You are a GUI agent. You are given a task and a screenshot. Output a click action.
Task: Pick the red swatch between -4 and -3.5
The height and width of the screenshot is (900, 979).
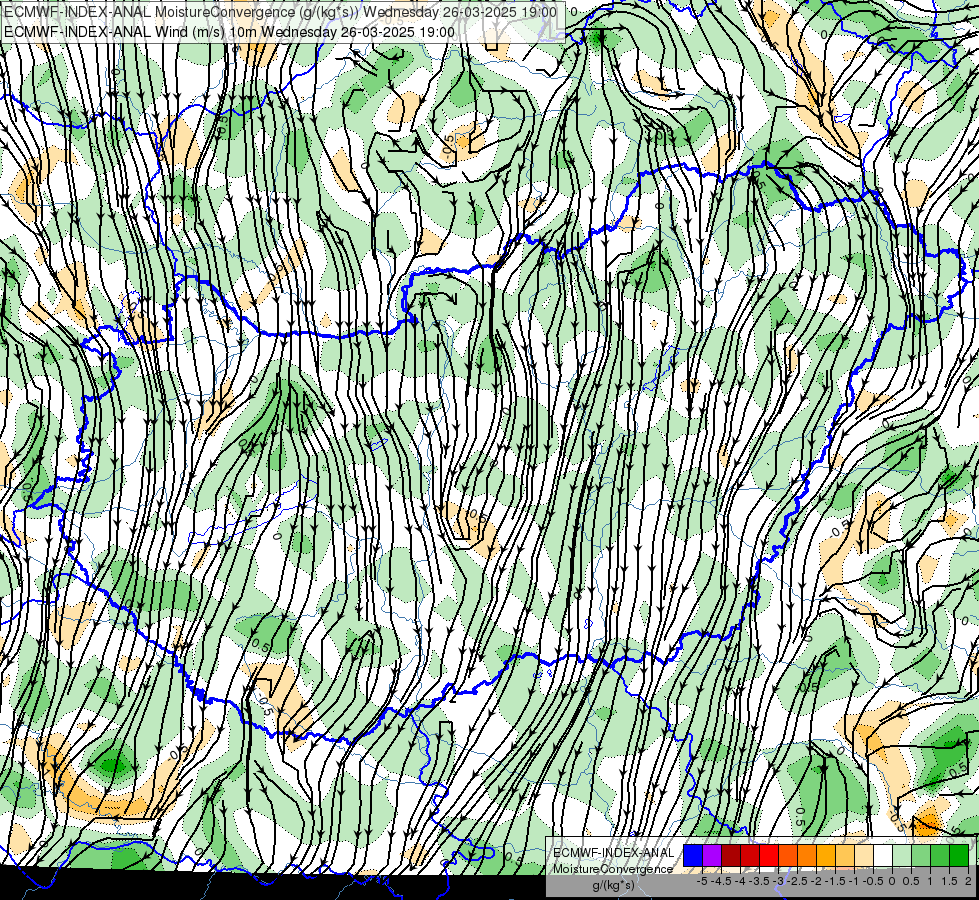point(750,855)
